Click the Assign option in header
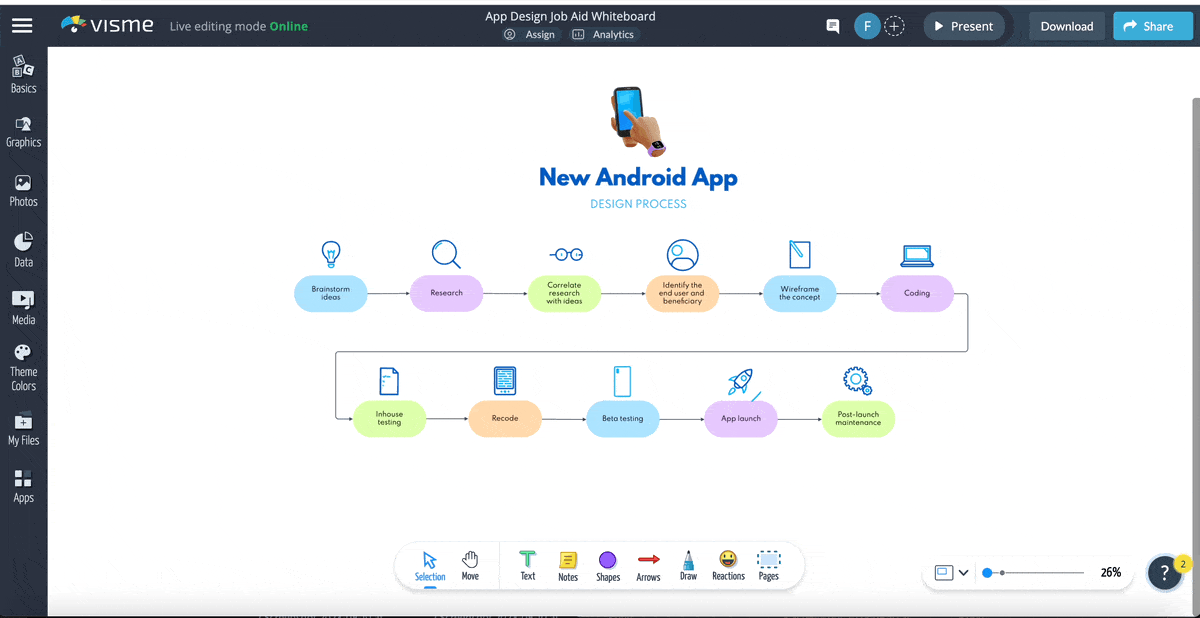 coord(529,35)
